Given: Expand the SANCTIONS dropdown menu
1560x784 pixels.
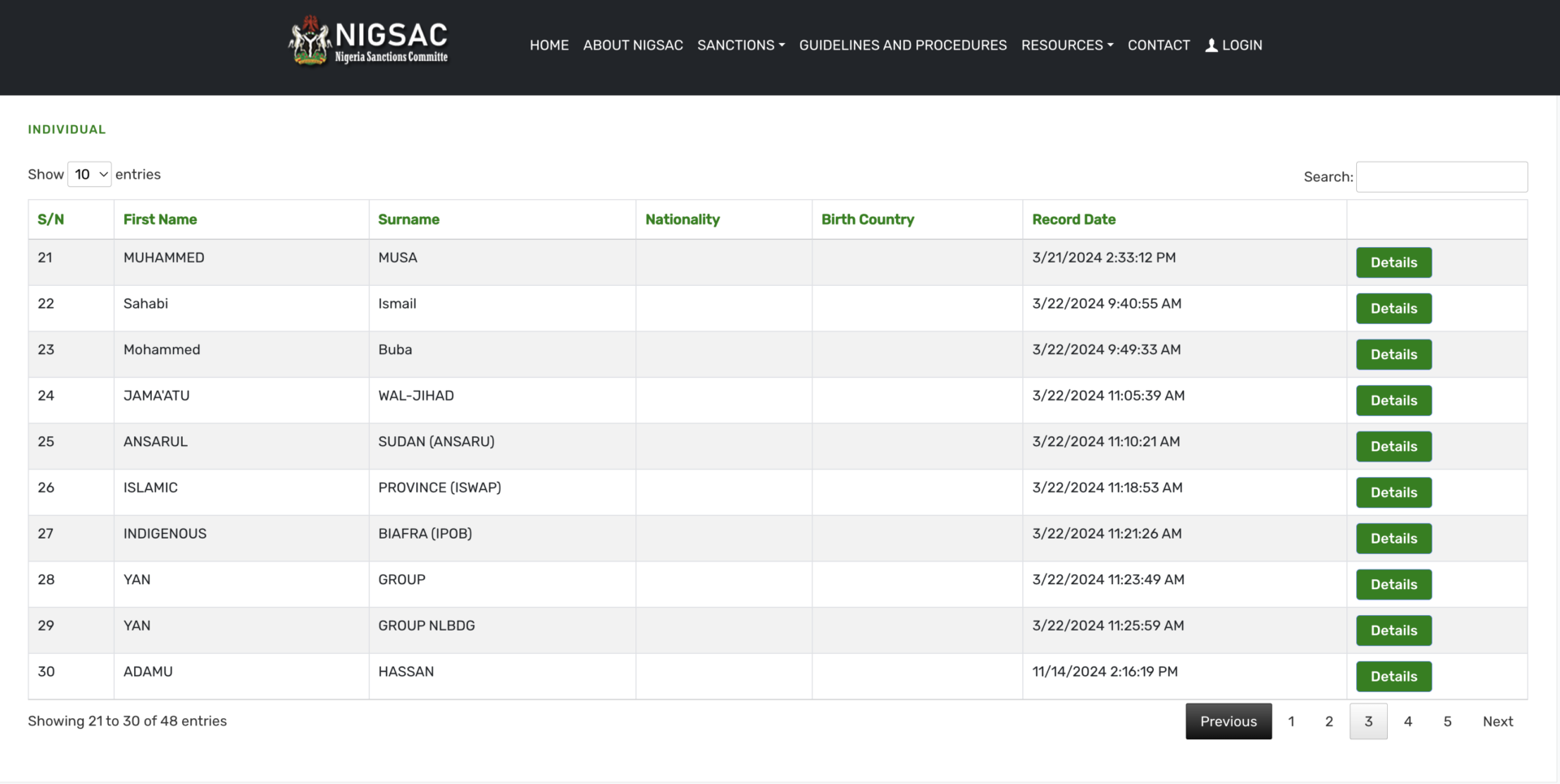Looking at the screenshot, I should (x=740, y=45).
